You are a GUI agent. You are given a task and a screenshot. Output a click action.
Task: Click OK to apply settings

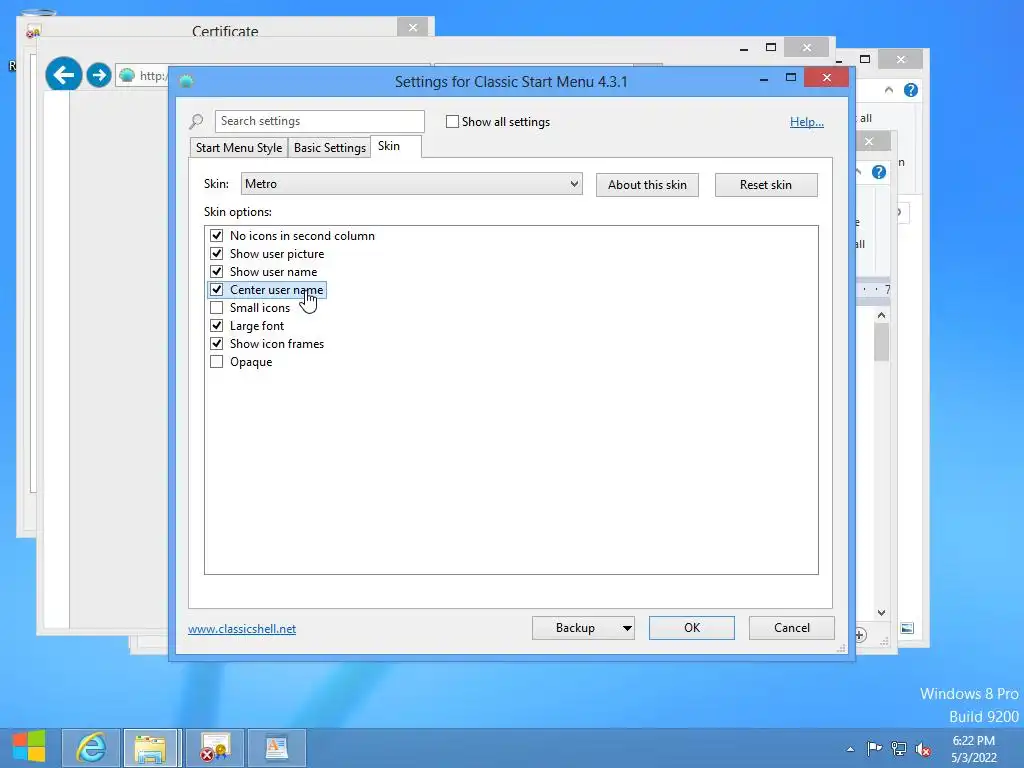(x=692, y=628)
